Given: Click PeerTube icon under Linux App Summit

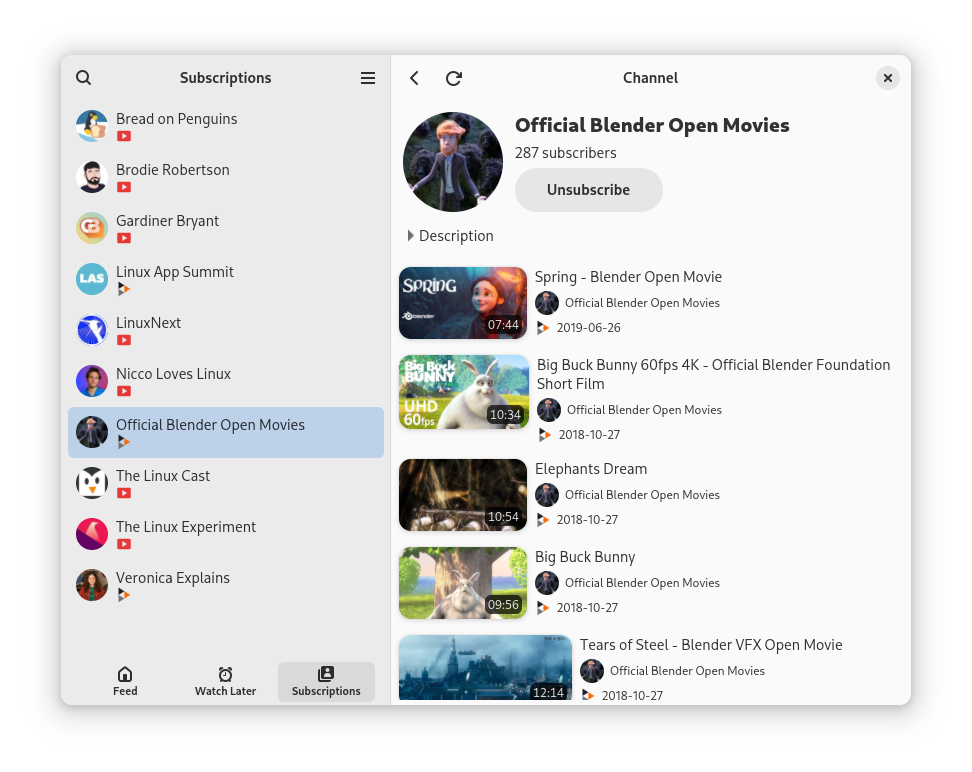Looking at the screenshot, I should click(123, 289).
